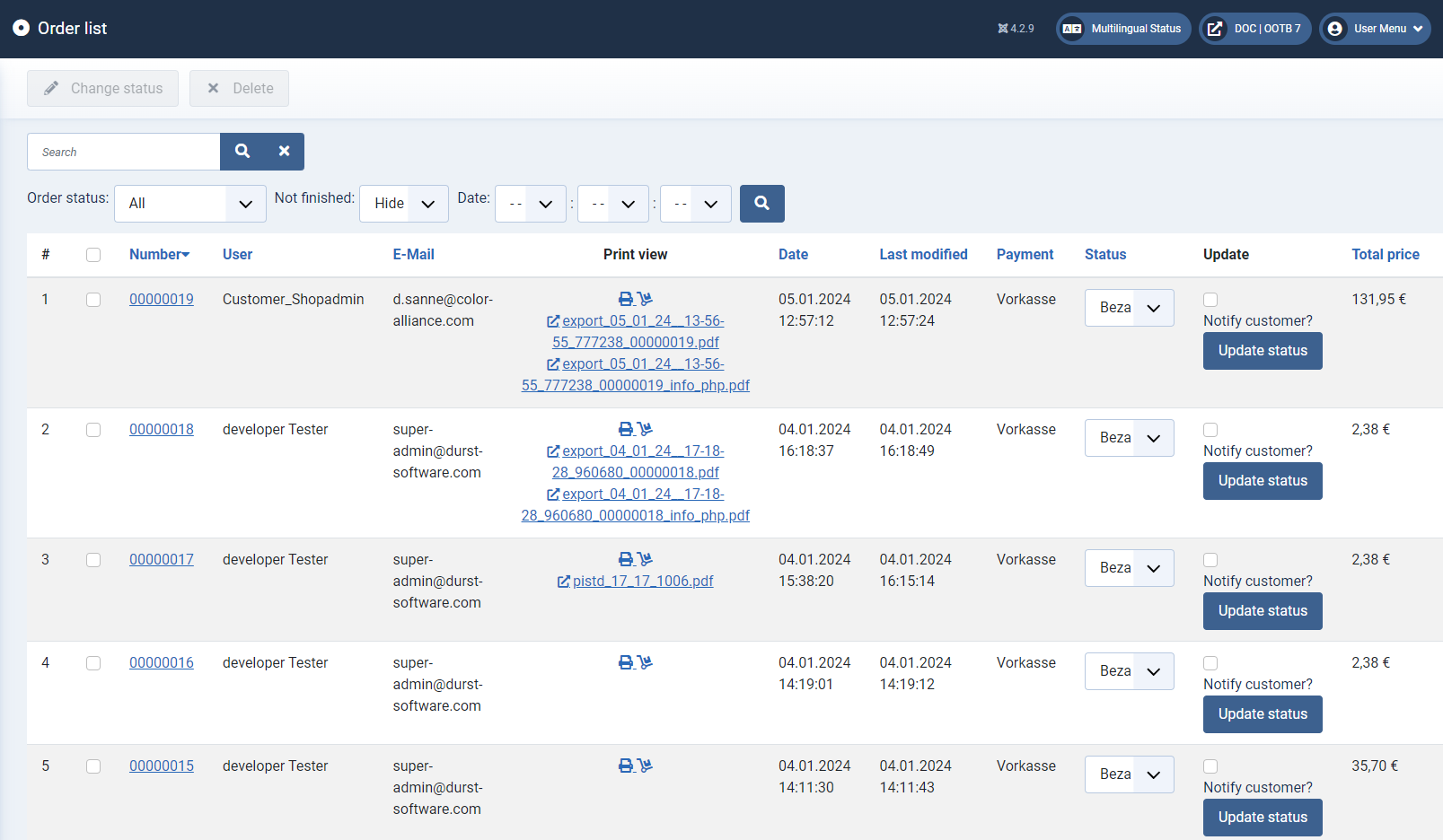1443x840 pixels.
Task: Click the delivery dolly icon for order 00000017
Action: [x=645, y=559]
